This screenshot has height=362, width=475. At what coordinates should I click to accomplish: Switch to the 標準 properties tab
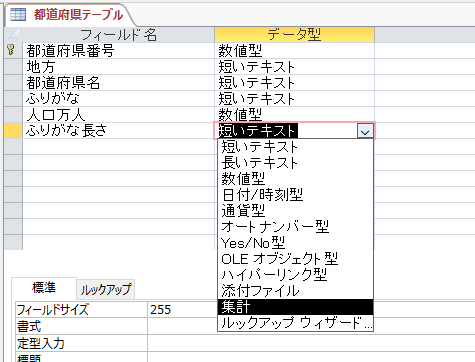click(x=44, y=288)
